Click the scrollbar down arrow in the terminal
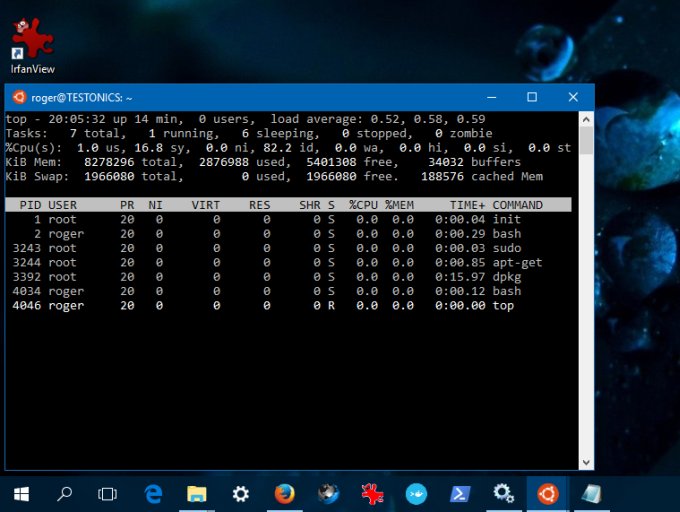The height and width of the screenshot is (512, 680). (586, 462)
